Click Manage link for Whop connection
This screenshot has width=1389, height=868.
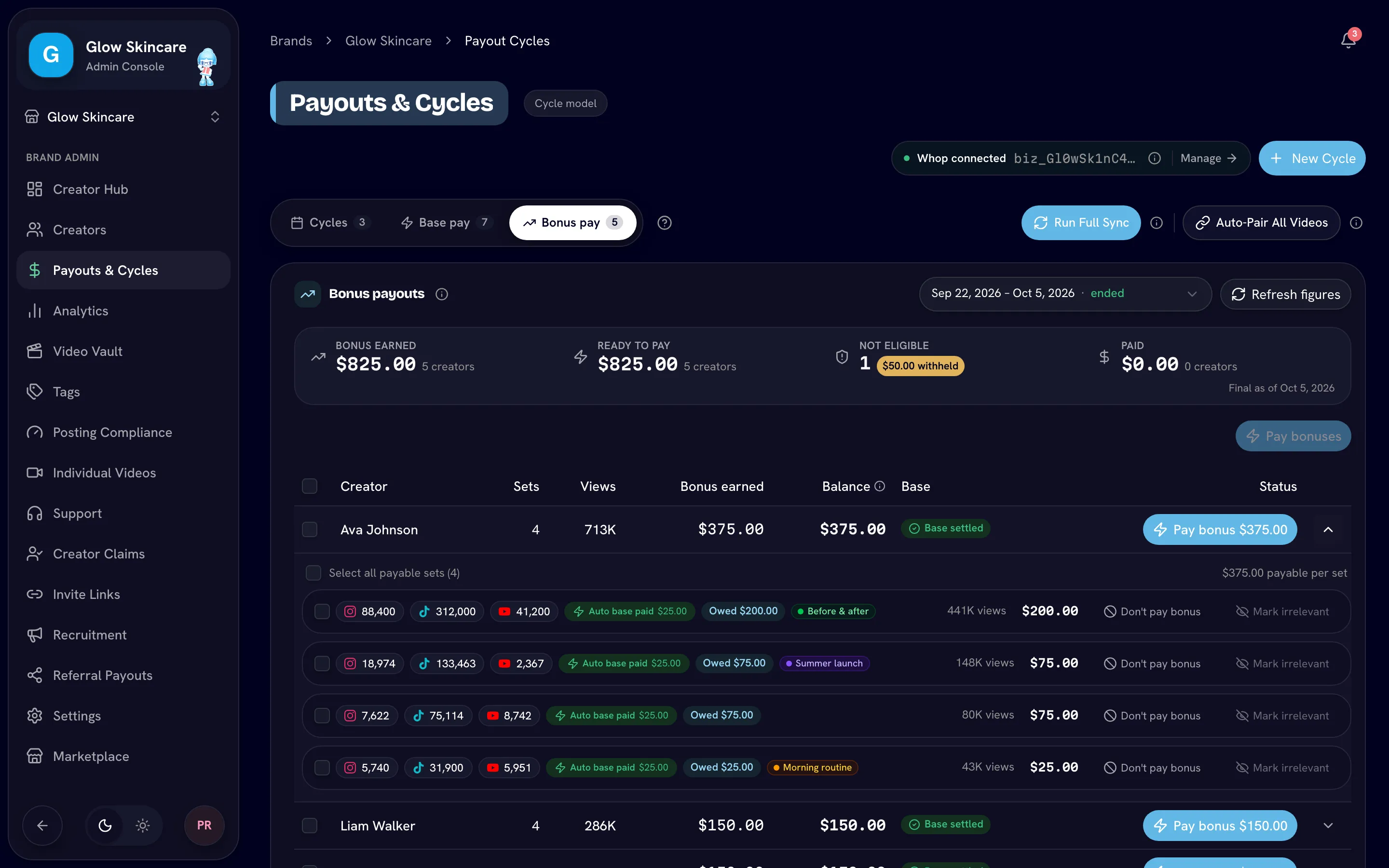pyautogui.click(x=1208, y=159)
